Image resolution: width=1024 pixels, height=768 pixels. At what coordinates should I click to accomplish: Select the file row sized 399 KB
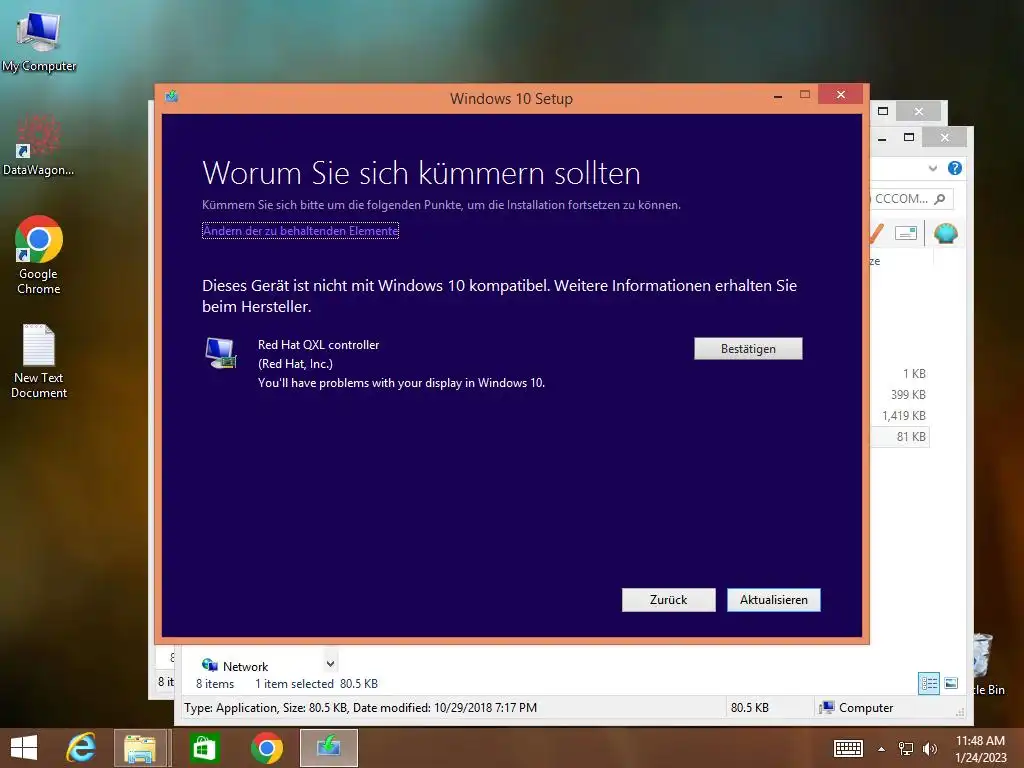click(900, 394)
